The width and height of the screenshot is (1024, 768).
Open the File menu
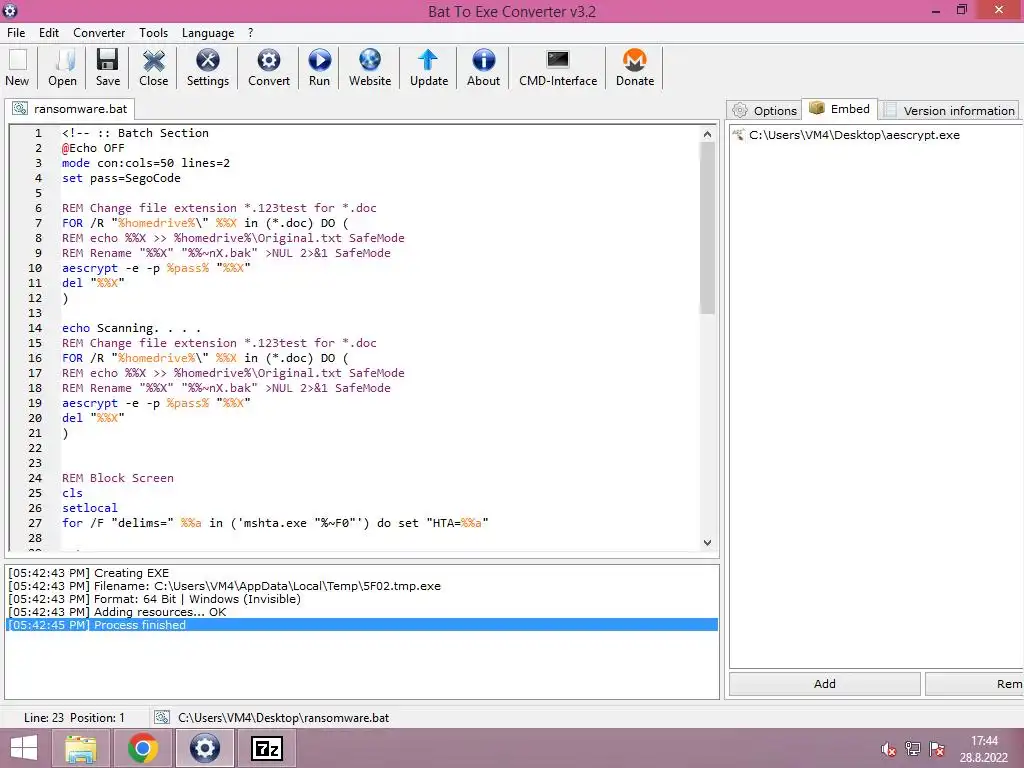[16, 33]
